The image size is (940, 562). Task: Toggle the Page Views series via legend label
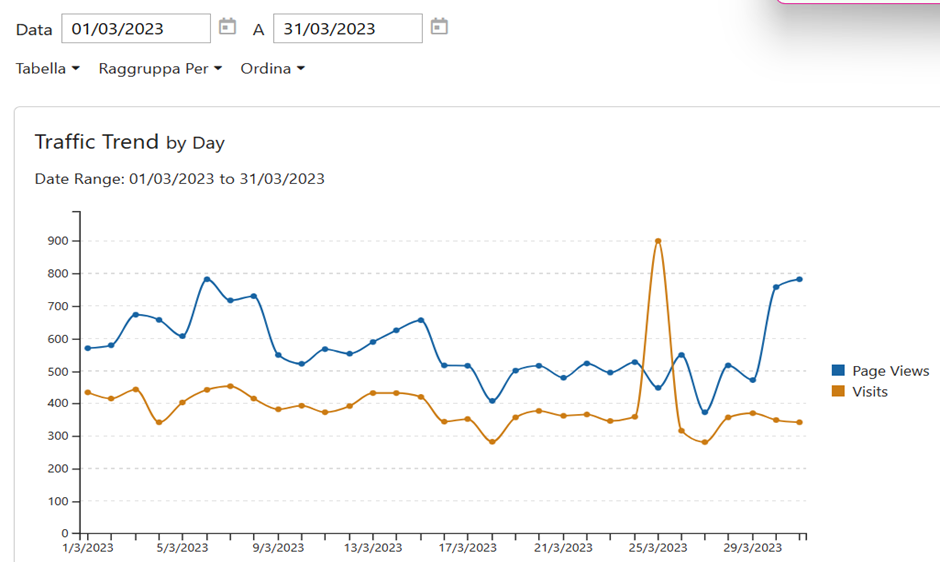(890, 371)
